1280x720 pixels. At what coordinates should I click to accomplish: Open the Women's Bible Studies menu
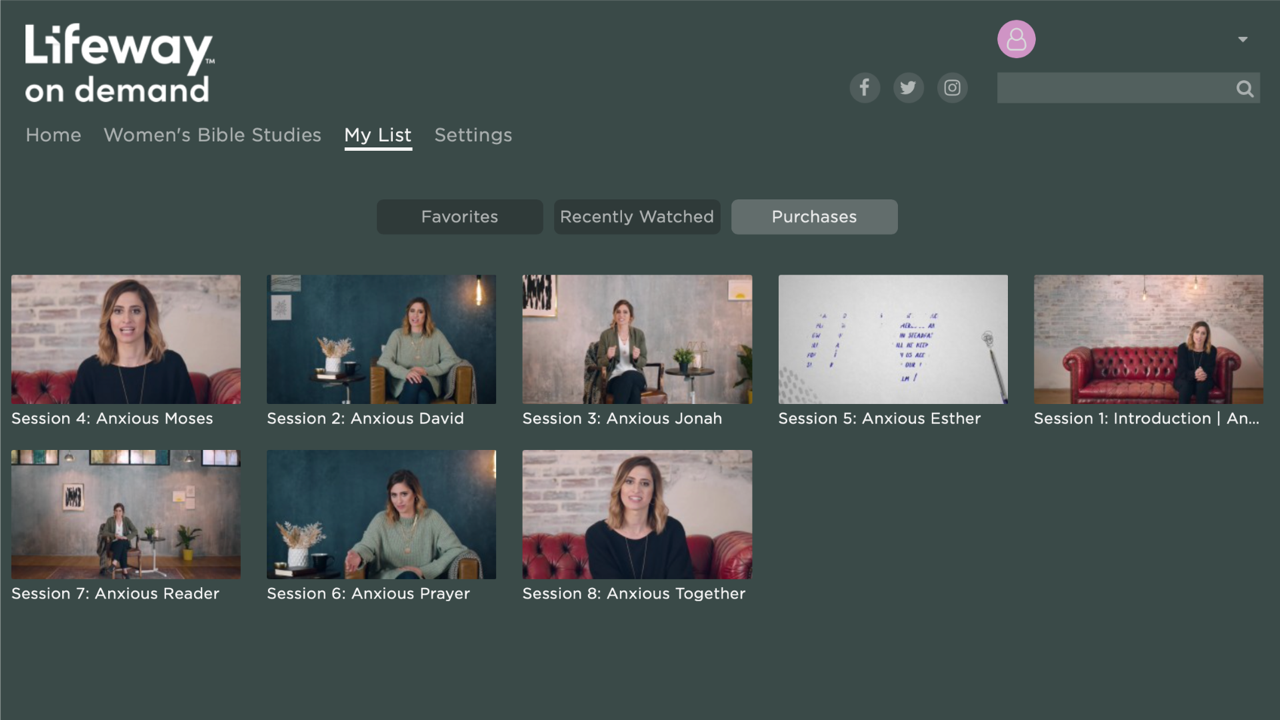[x=211, y=135]
